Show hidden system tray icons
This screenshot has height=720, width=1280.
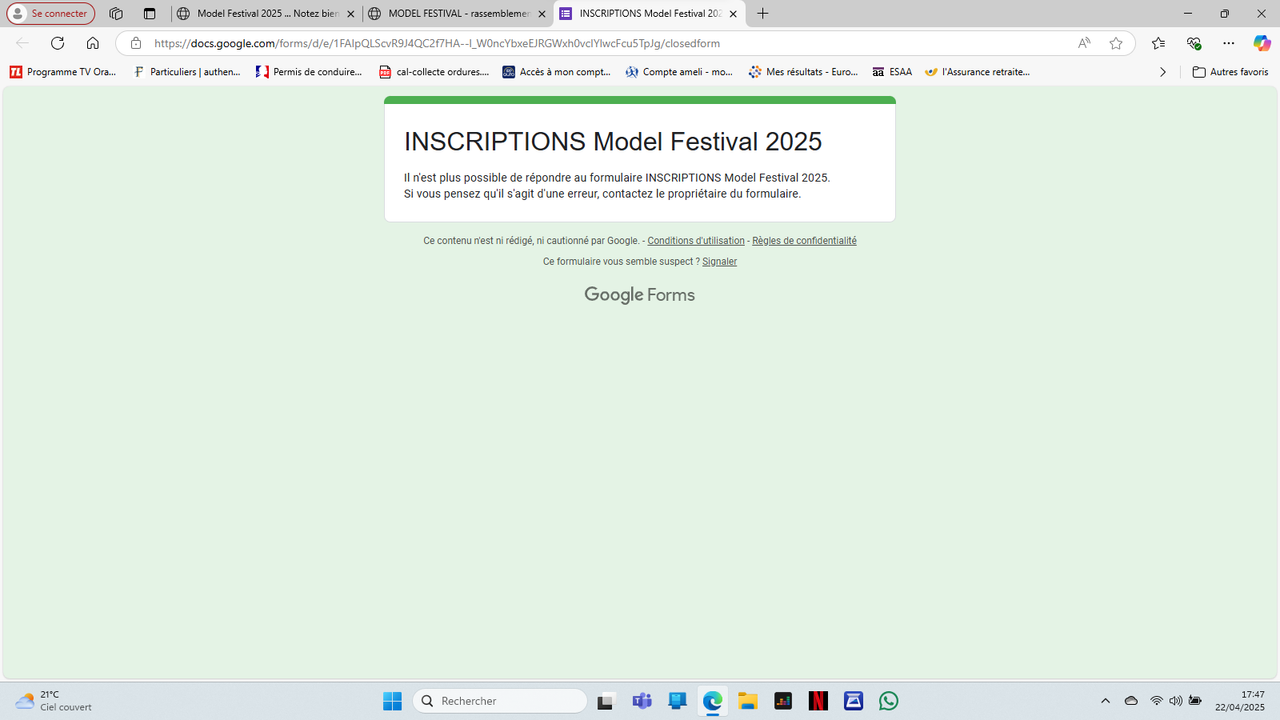point(1105,701)
